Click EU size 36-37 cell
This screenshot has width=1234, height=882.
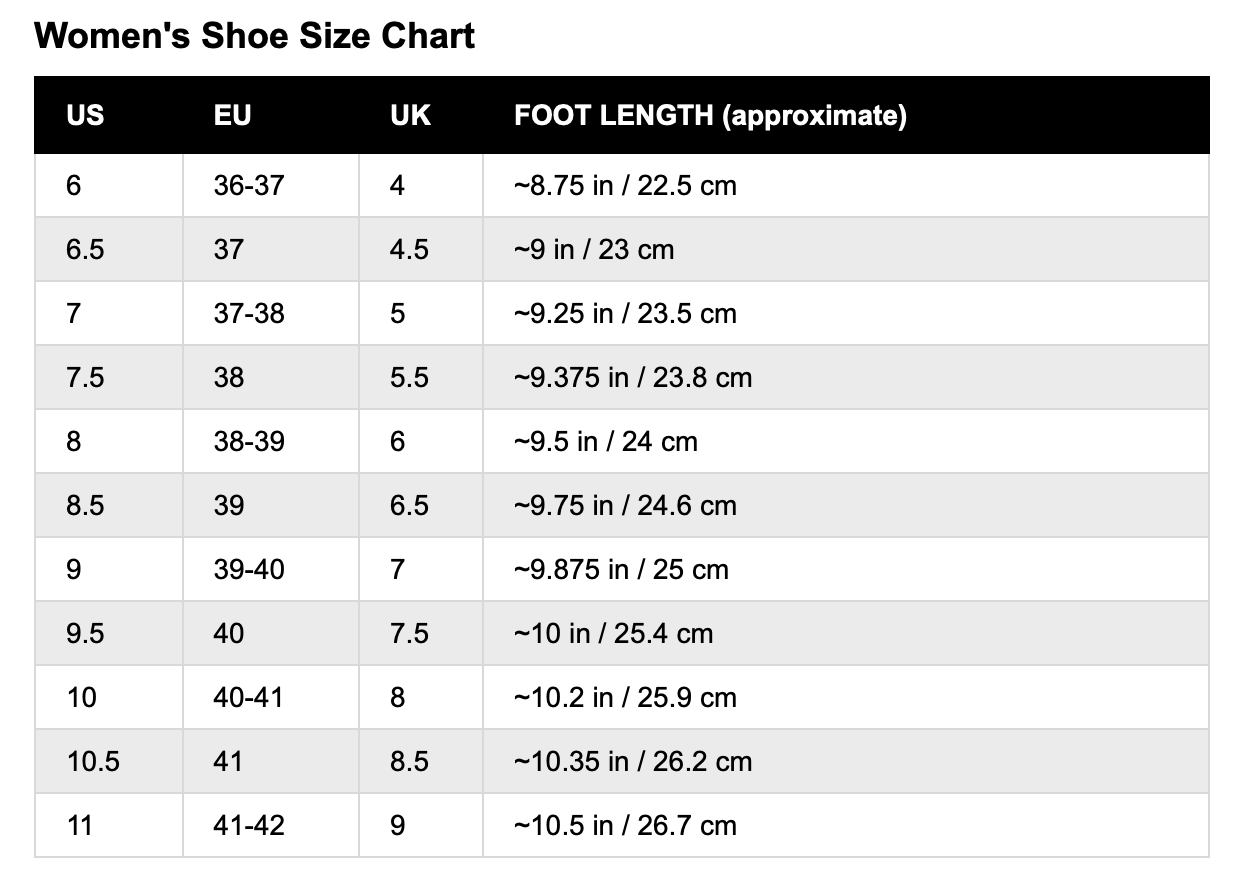point(271,185)
